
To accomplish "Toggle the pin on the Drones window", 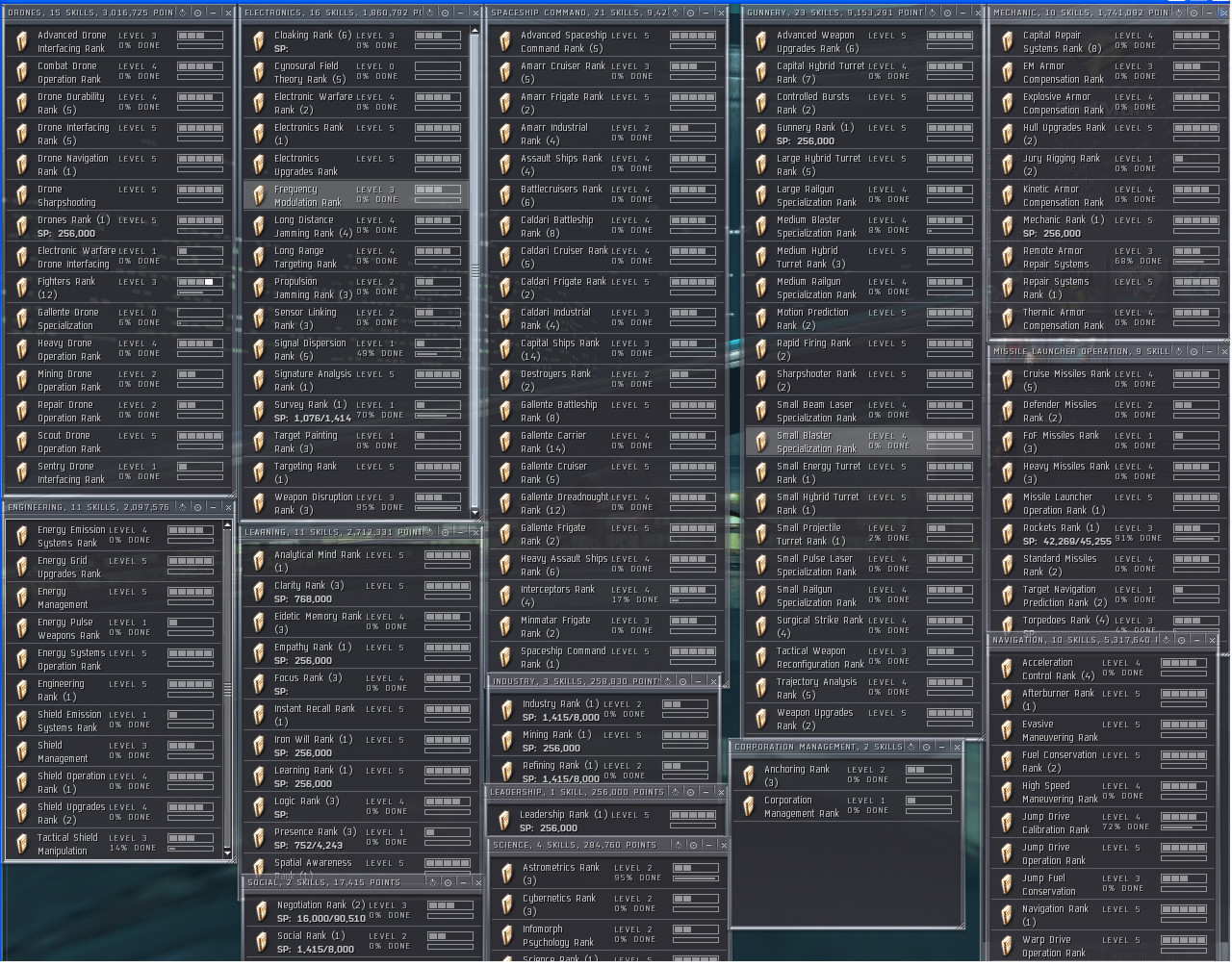I will (x=198, y=13).
